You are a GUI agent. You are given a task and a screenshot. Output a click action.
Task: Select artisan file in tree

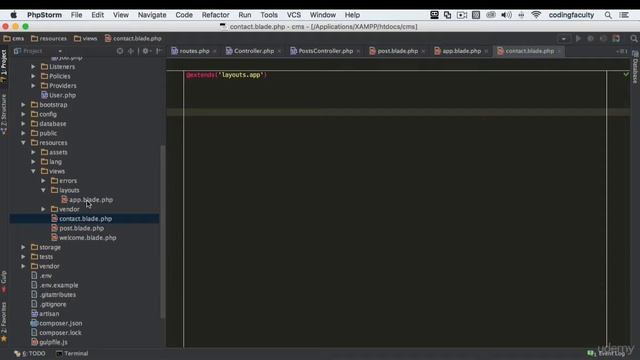(45, 314)
